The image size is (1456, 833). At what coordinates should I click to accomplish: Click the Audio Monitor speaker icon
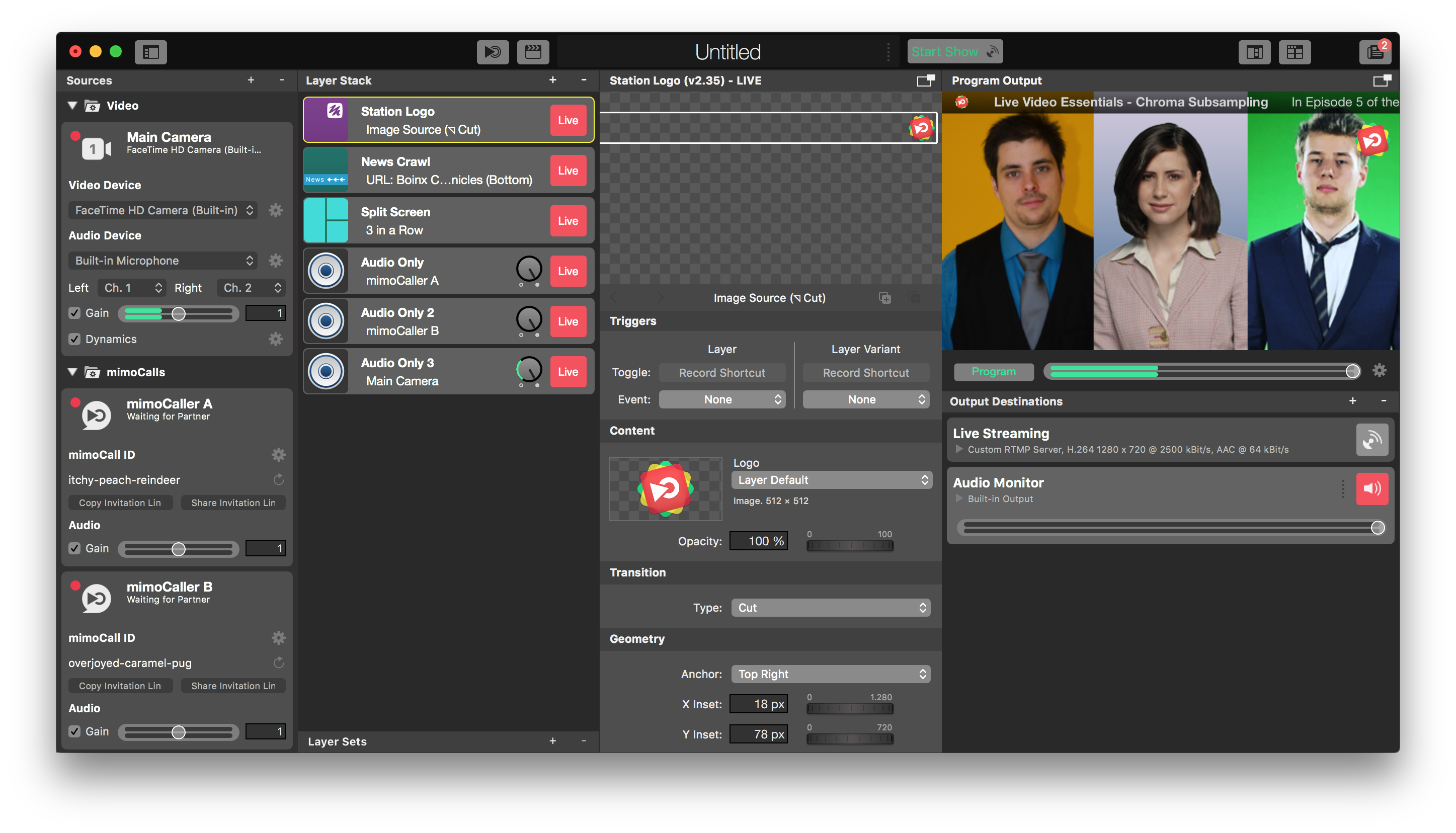(1371, 488)
